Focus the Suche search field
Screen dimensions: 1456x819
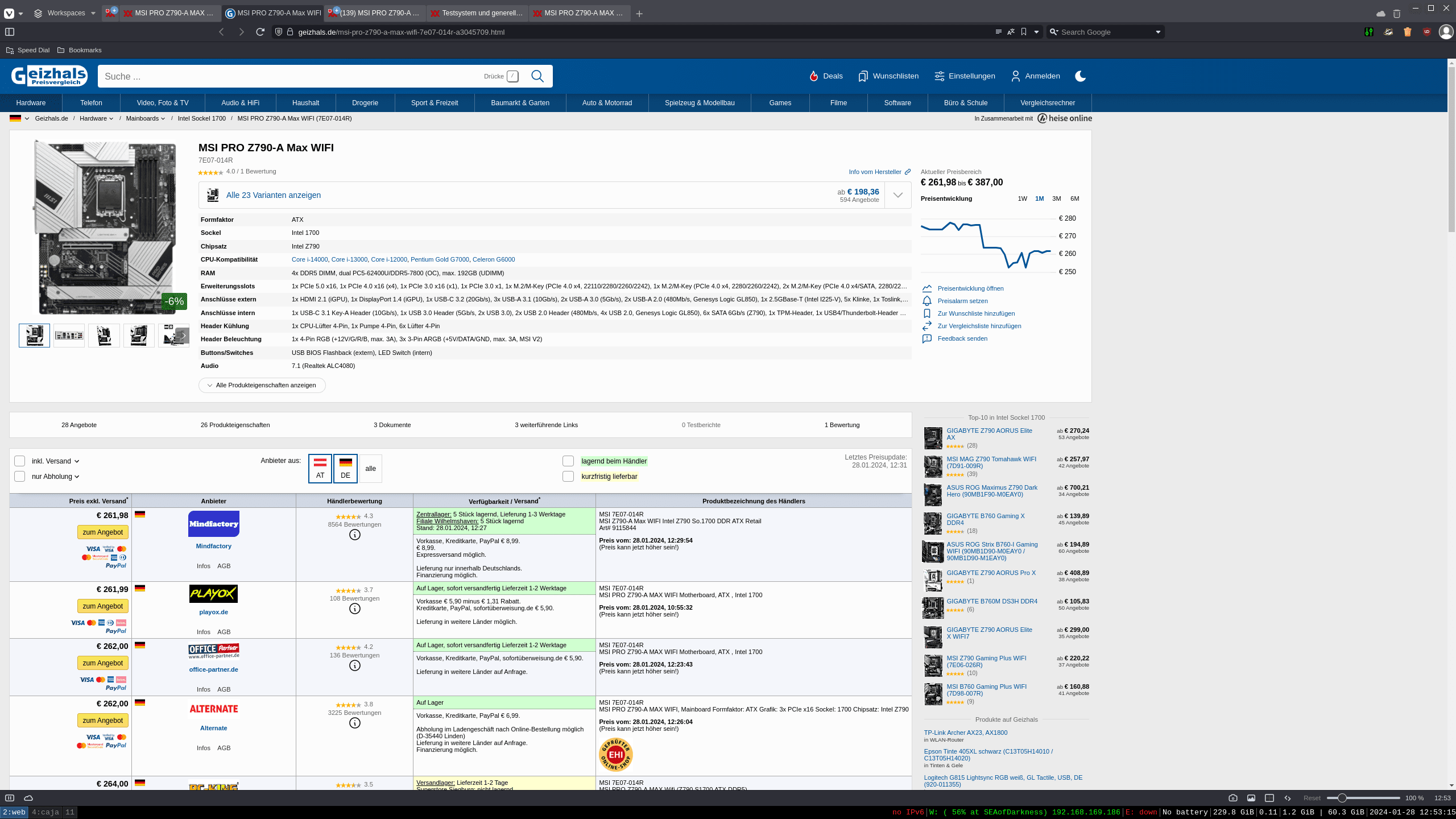pos(290,76)
